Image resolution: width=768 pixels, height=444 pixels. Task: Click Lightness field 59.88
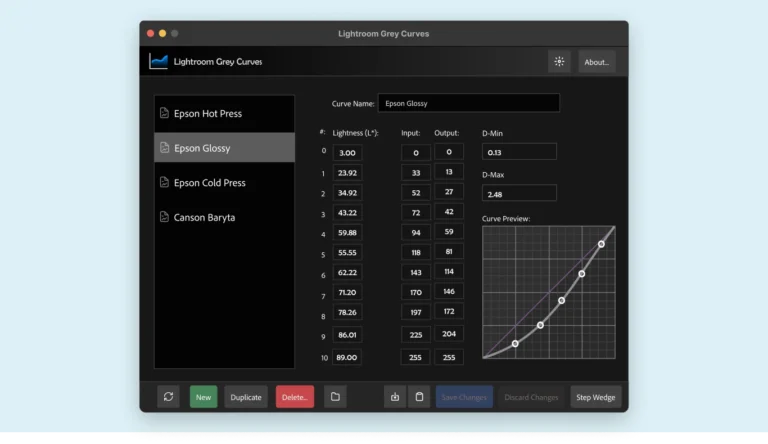pos(347,232)
